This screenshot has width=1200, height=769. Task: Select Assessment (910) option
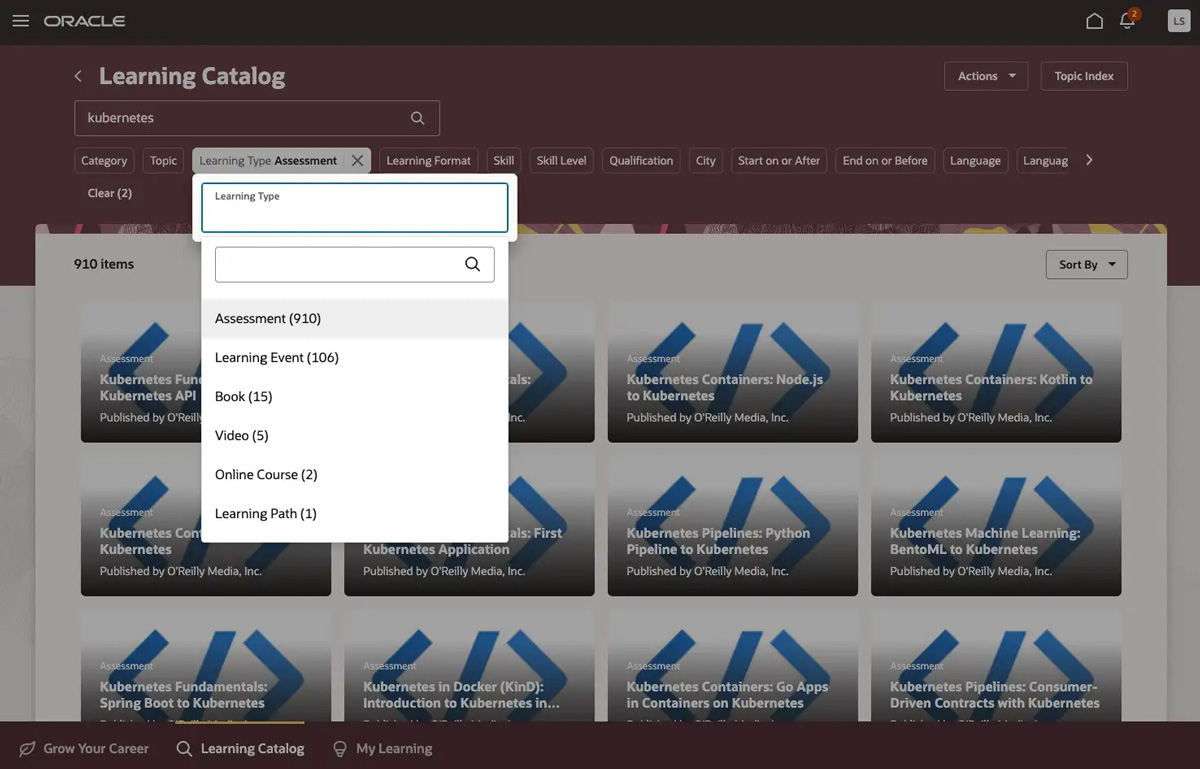pos(355,319)
